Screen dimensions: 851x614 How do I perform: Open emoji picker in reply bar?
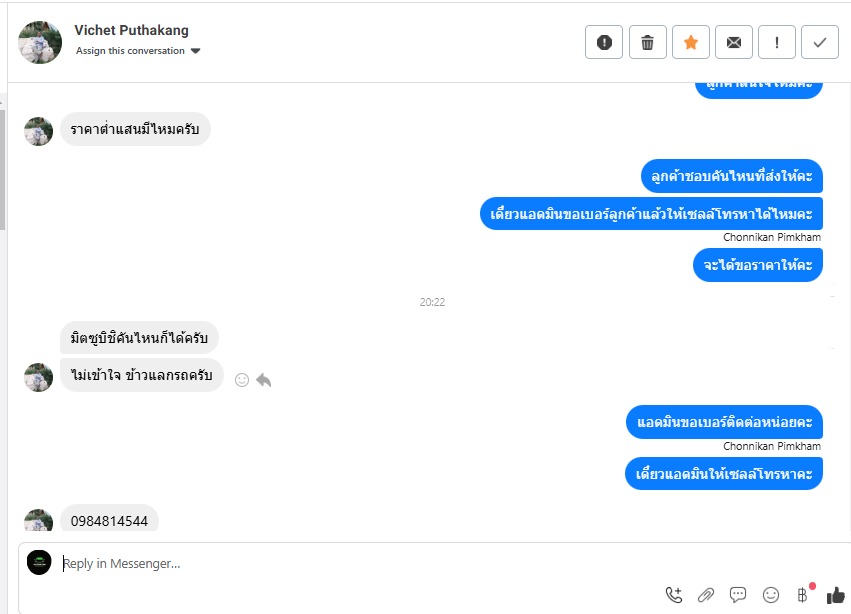pyautogui.click(x=771, y=595)
